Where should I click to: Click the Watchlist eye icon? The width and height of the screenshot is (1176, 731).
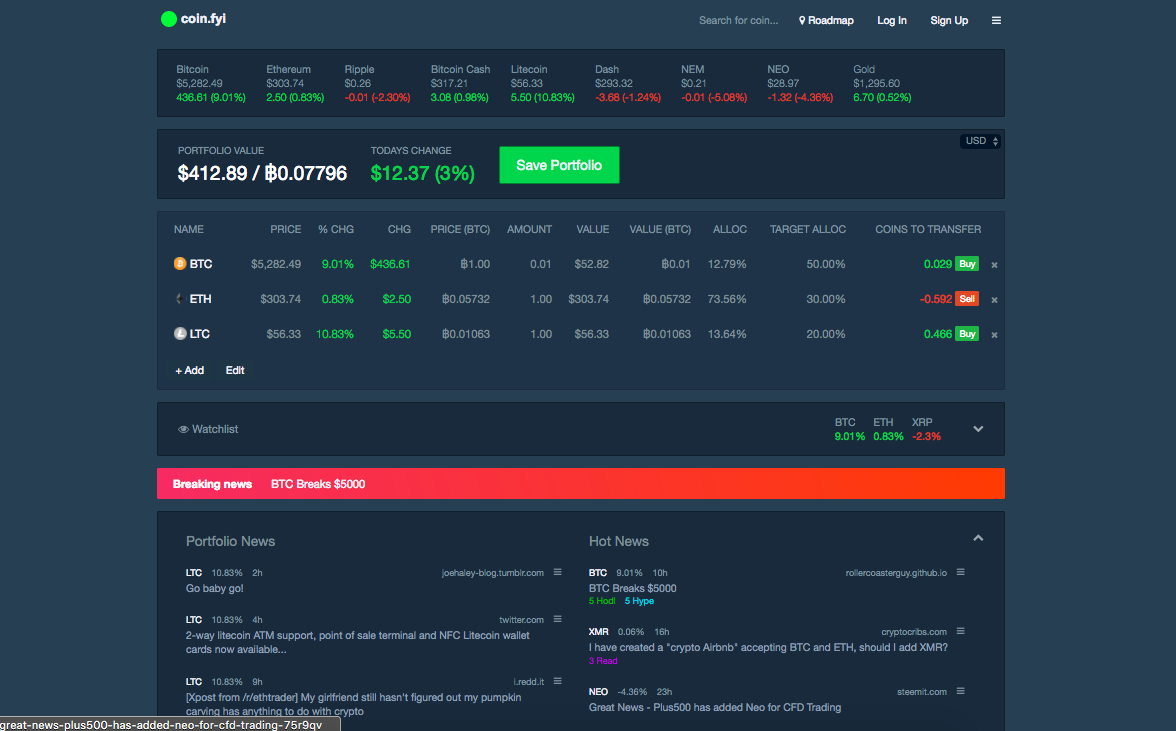(x=183, y=430)
